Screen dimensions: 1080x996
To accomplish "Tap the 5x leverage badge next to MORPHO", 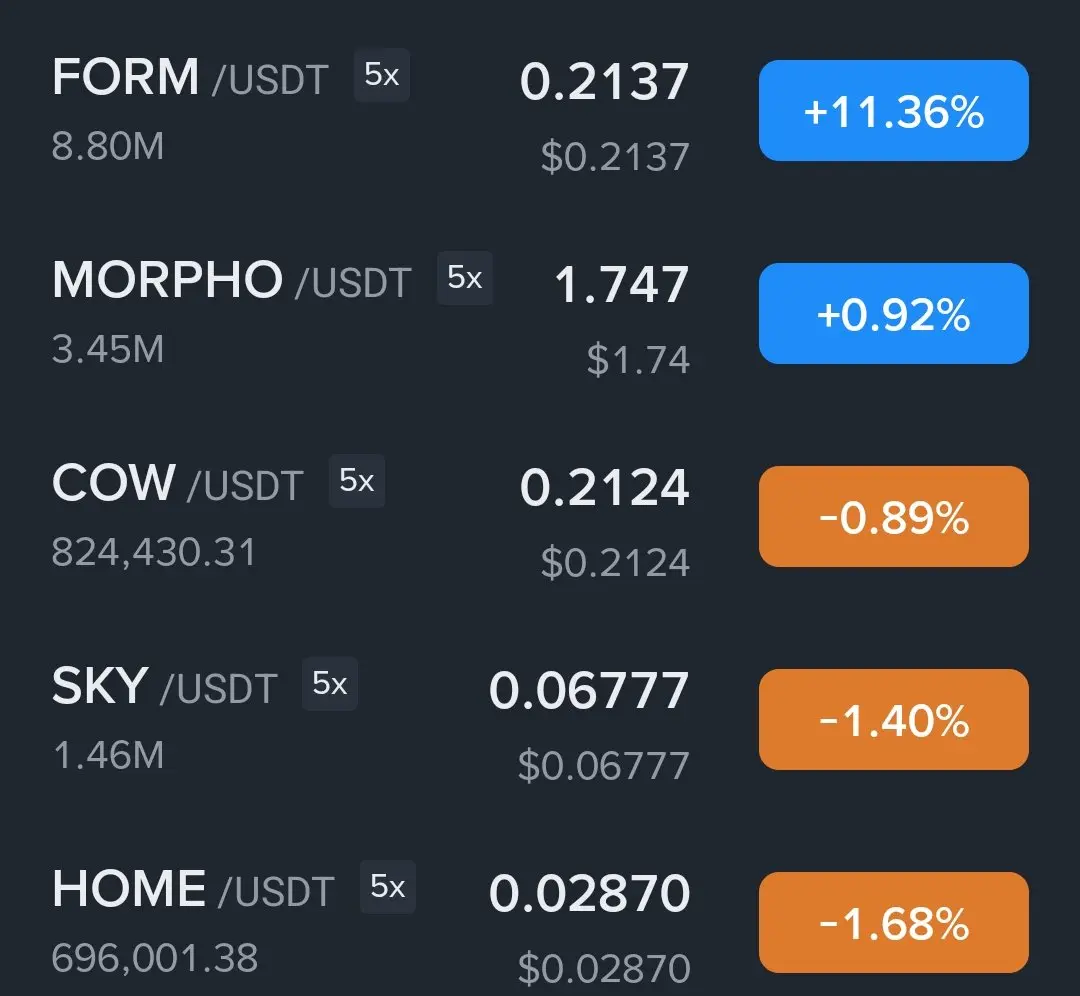I will pyautogui.click(x=465, y=278).
